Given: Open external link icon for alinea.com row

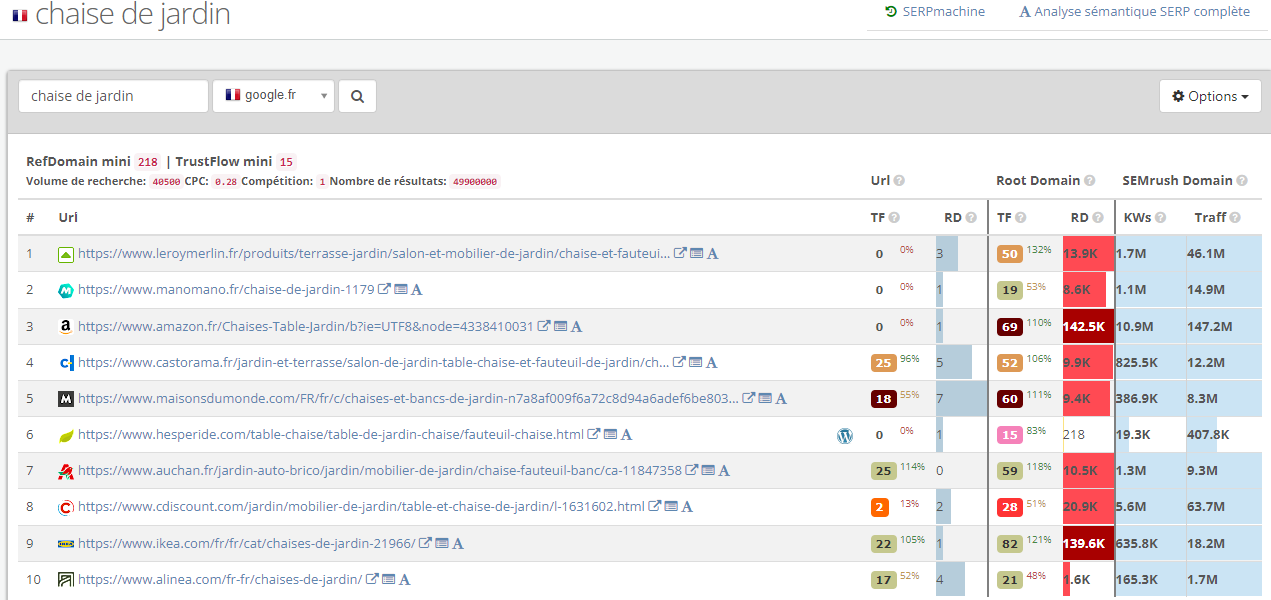Looking at the screenshot, I should (x=372, y=579).
